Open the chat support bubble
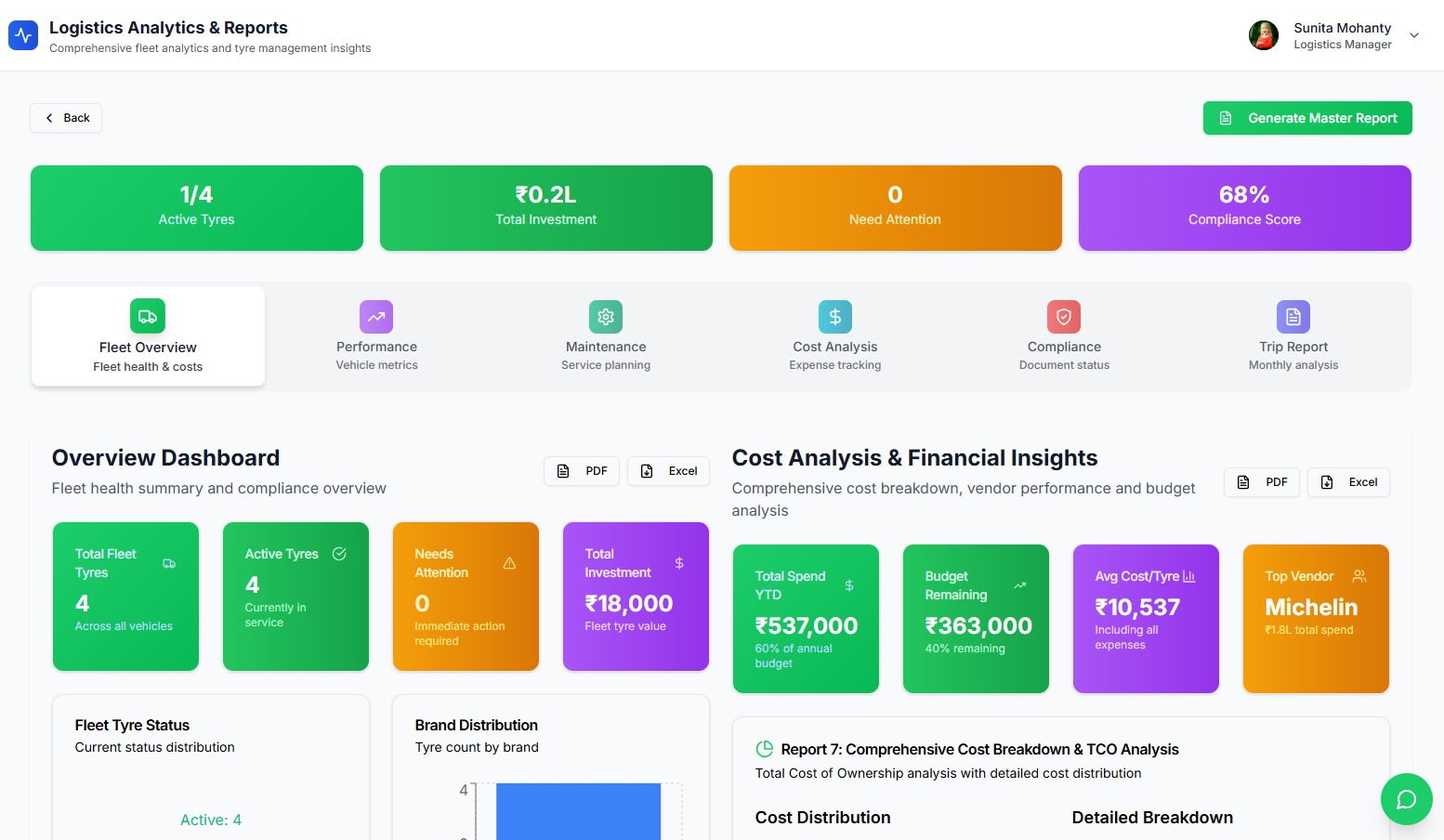1444x840 pixels. pyautogui.click(x=1406, y=798)
